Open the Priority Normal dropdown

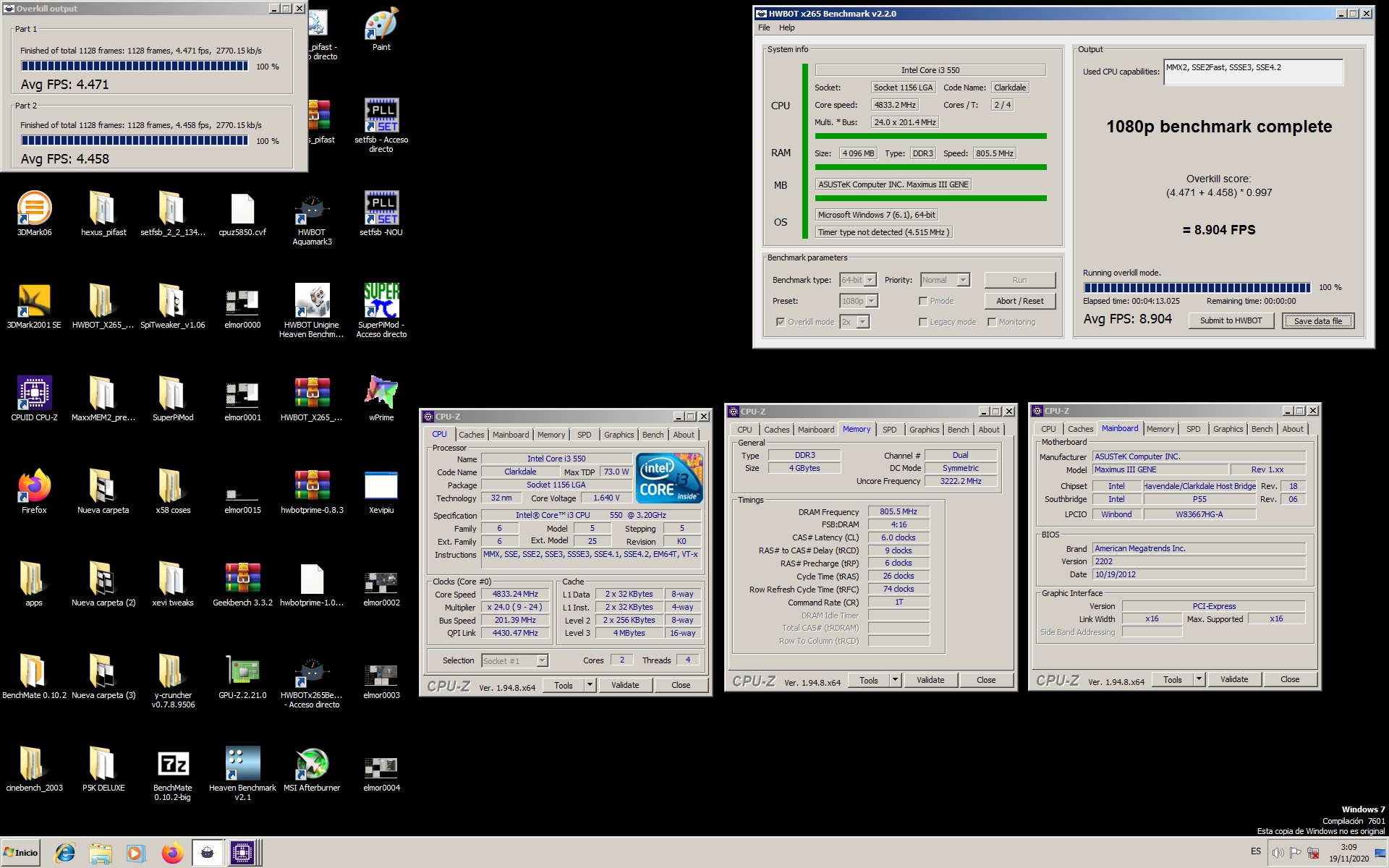(963, 280)
